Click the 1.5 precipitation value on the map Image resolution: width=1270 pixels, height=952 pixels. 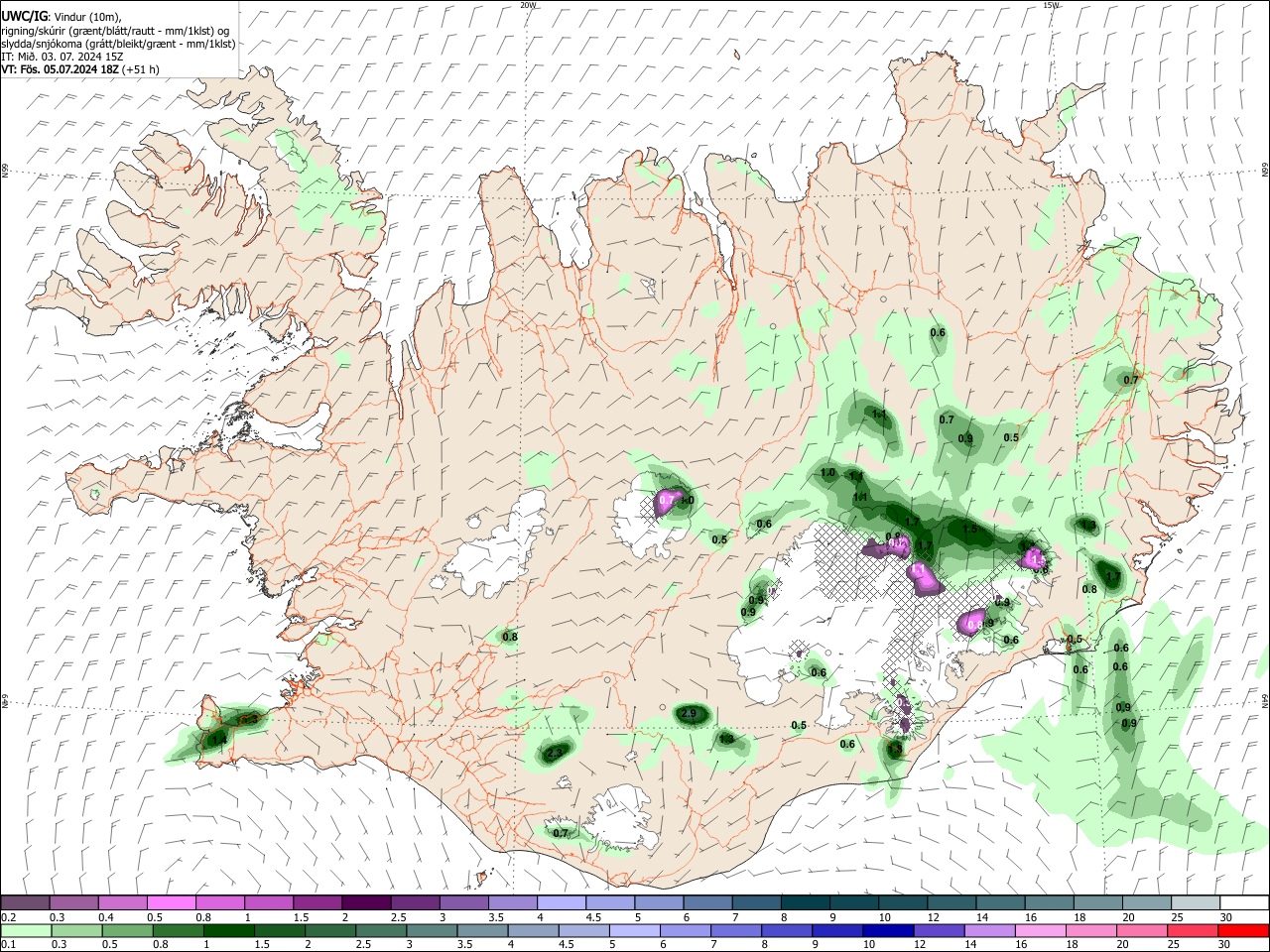[x=969, y=530]
